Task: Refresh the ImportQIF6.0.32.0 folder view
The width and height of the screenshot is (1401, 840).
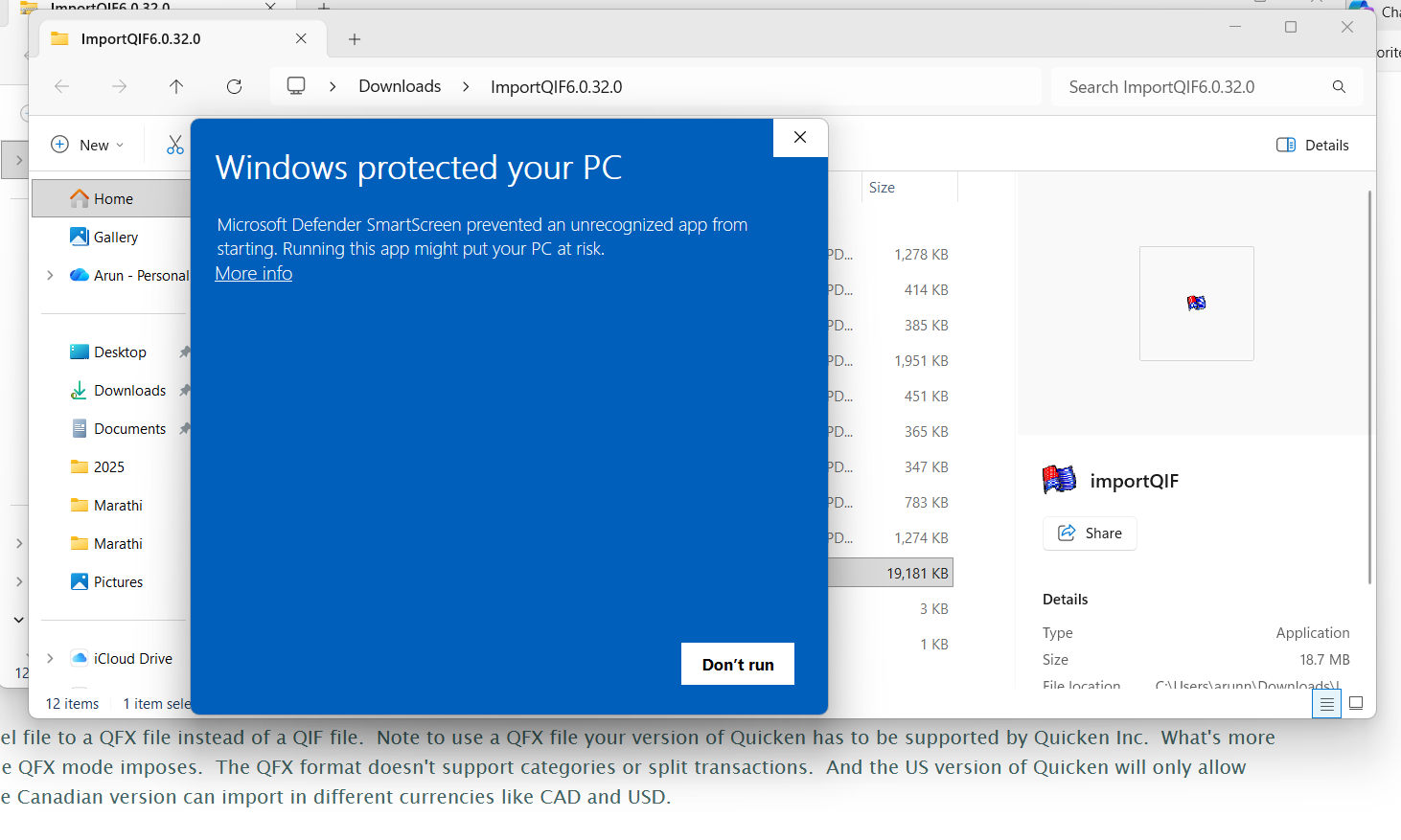Action: click(x=234, y=86)
